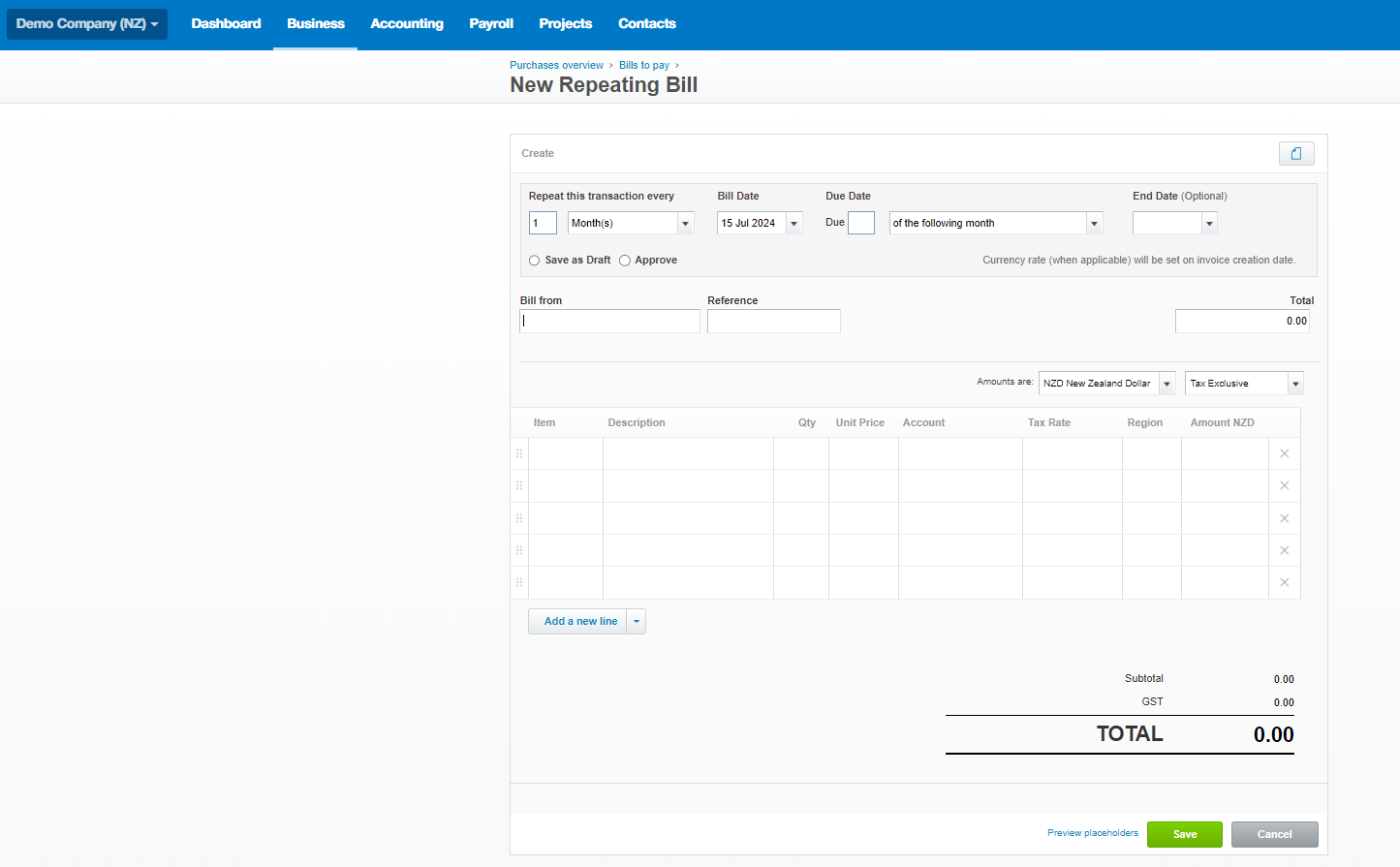Viewport: 1400px width, 867px height.
Task: Remove the second line item row
Action: [1284, 485]
